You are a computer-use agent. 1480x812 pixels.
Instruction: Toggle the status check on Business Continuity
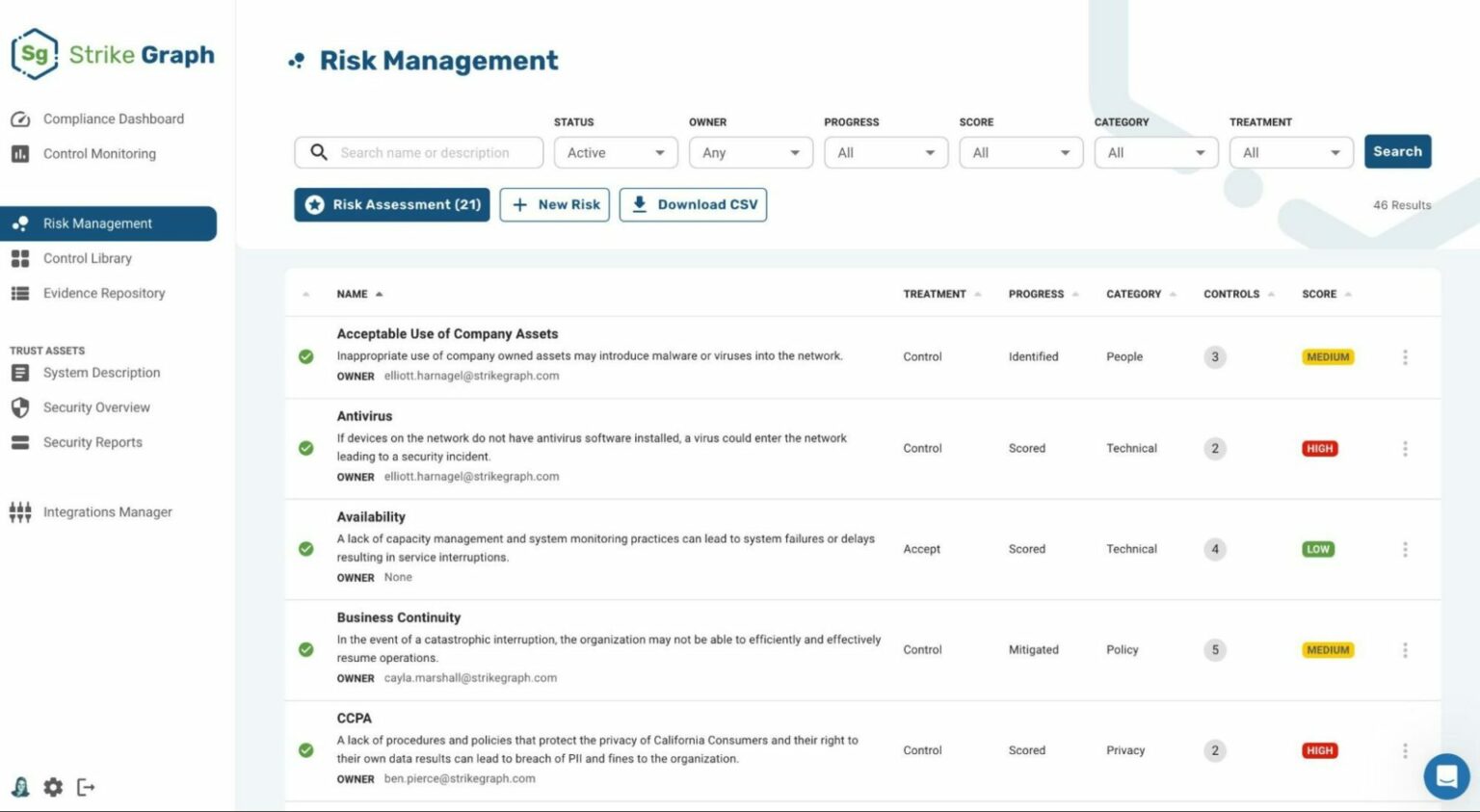pyautogui.click(x=306, y=649)
